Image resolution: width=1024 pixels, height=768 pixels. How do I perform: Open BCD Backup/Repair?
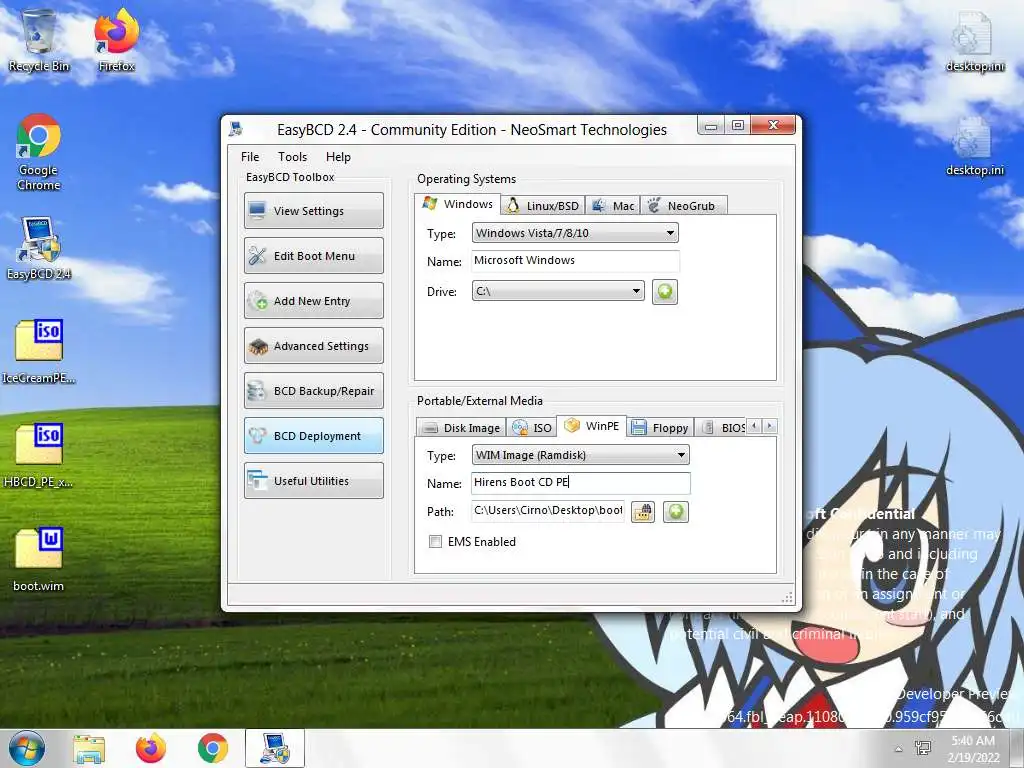[313, 391]
